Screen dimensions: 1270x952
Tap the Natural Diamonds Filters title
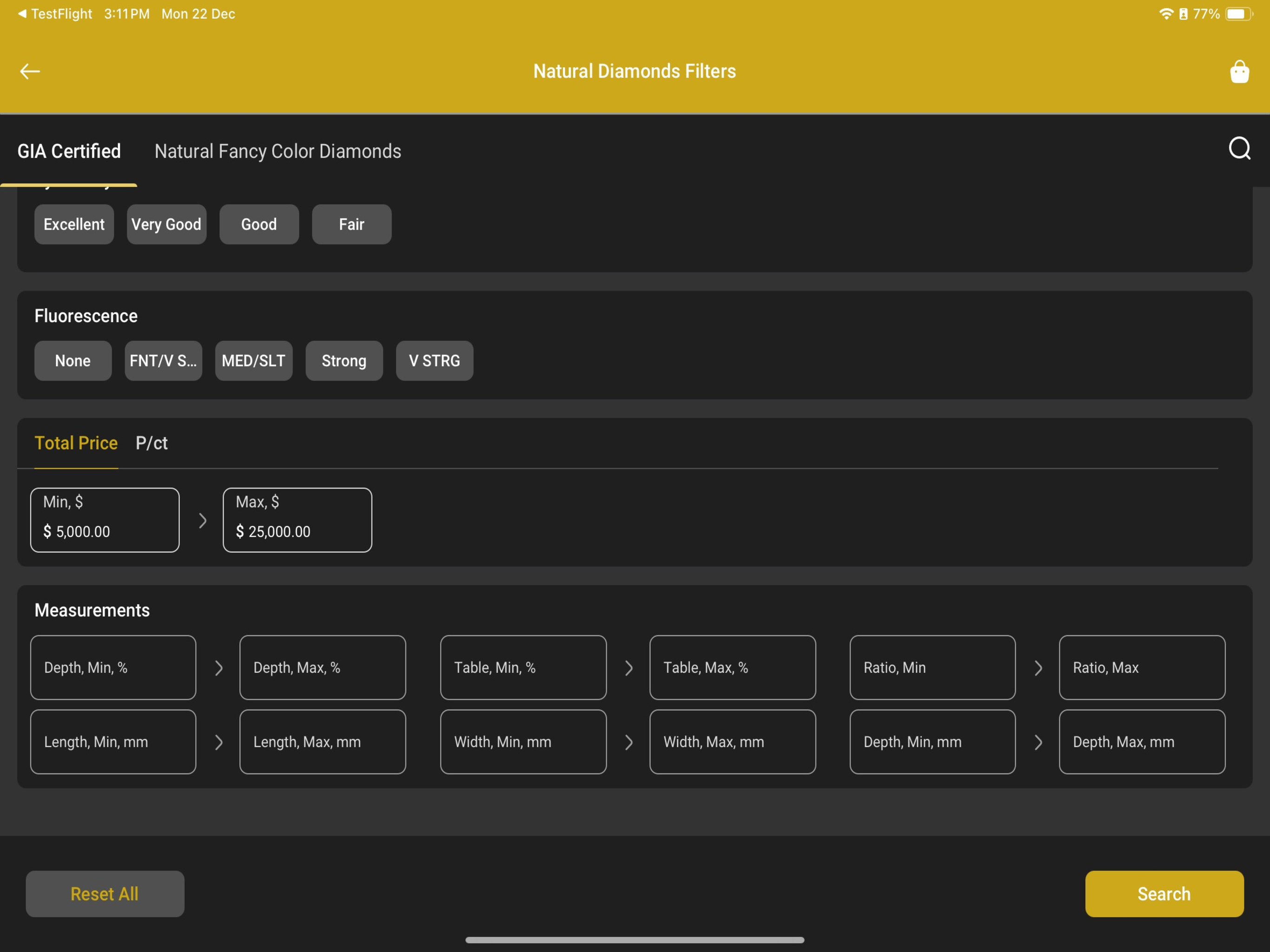[x=635, y=71]
